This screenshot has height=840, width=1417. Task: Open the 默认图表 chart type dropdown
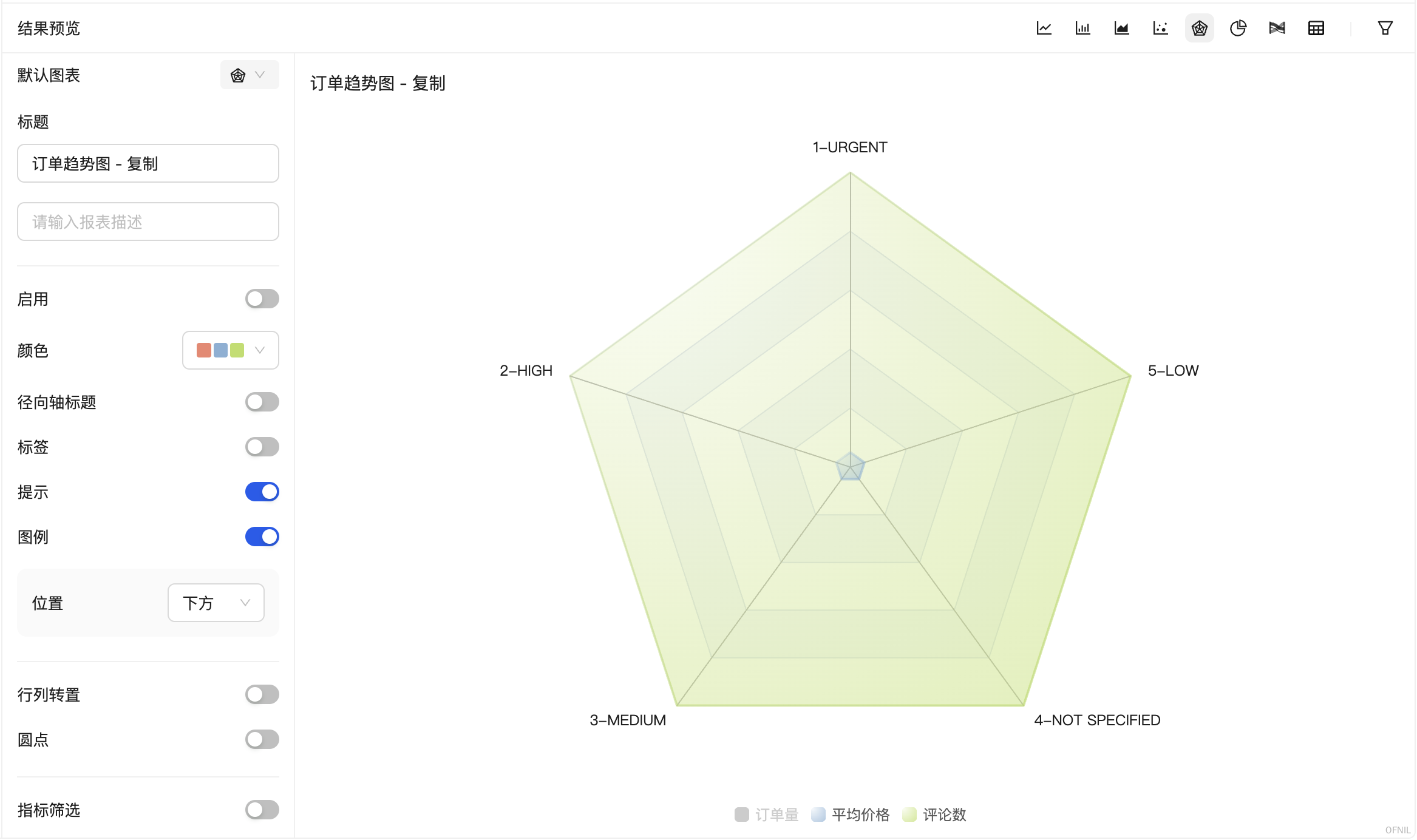[x=250, y=75]
